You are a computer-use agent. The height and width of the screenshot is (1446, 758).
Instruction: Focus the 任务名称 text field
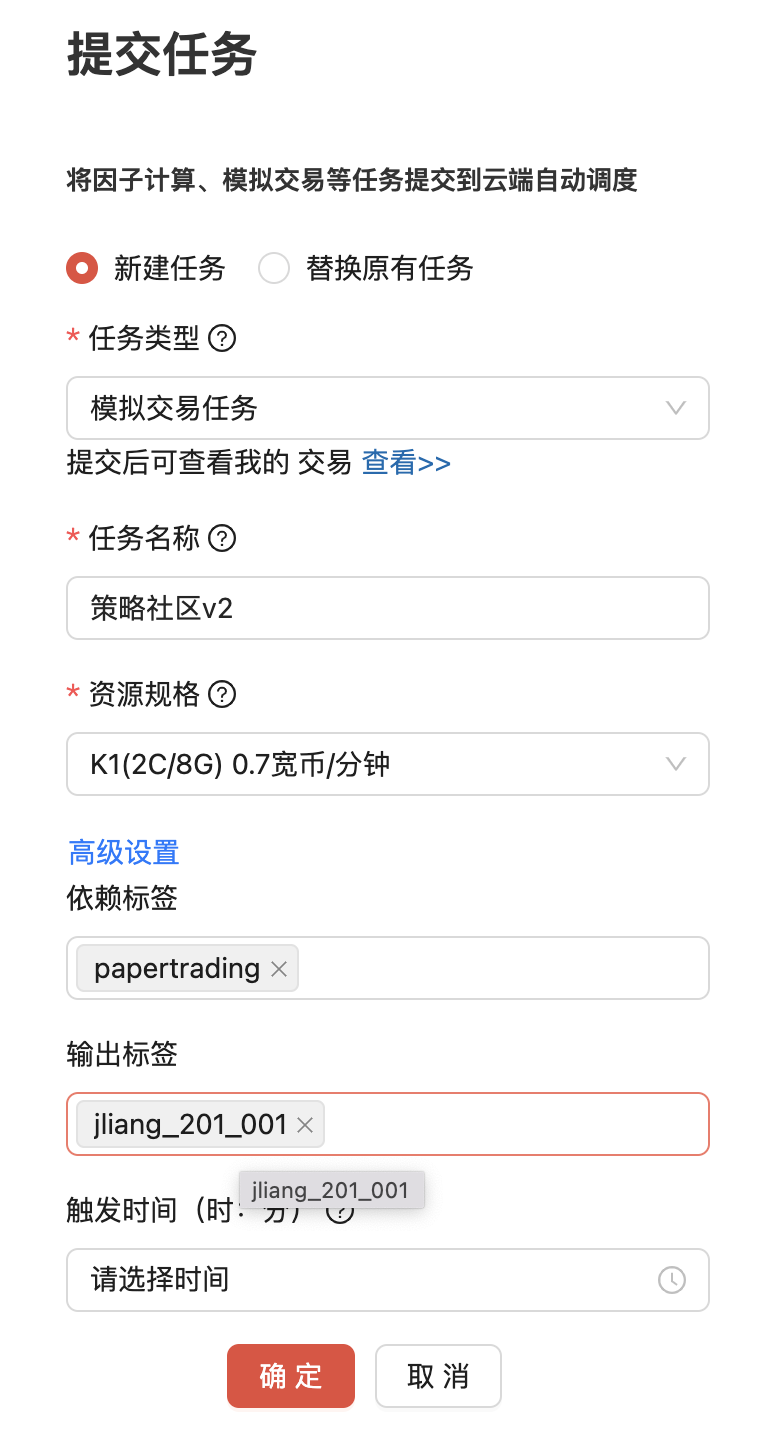tap(387, 608)
